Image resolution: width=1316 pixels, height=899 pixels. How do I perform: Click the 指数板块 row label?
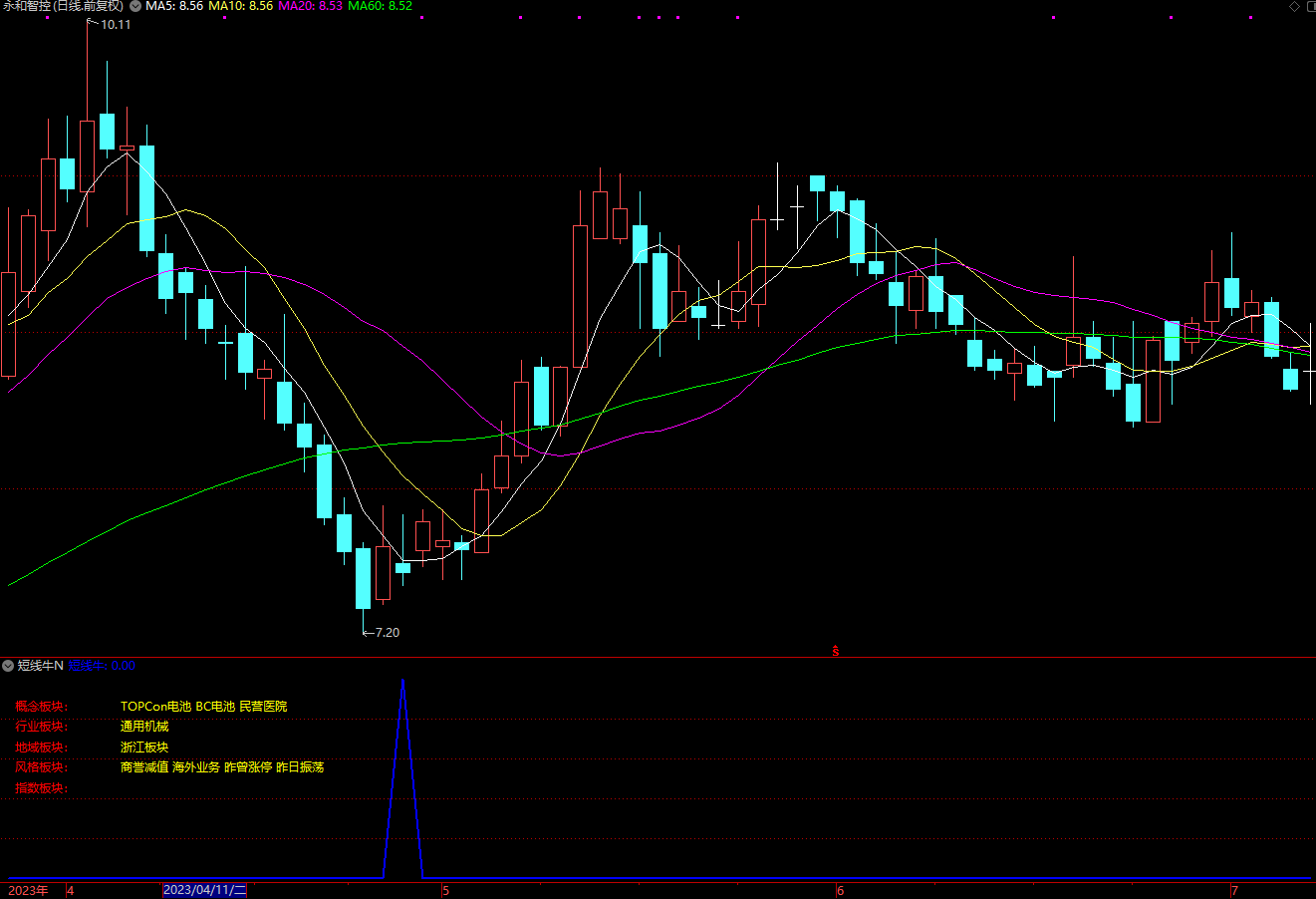click(x=42, y=788)
